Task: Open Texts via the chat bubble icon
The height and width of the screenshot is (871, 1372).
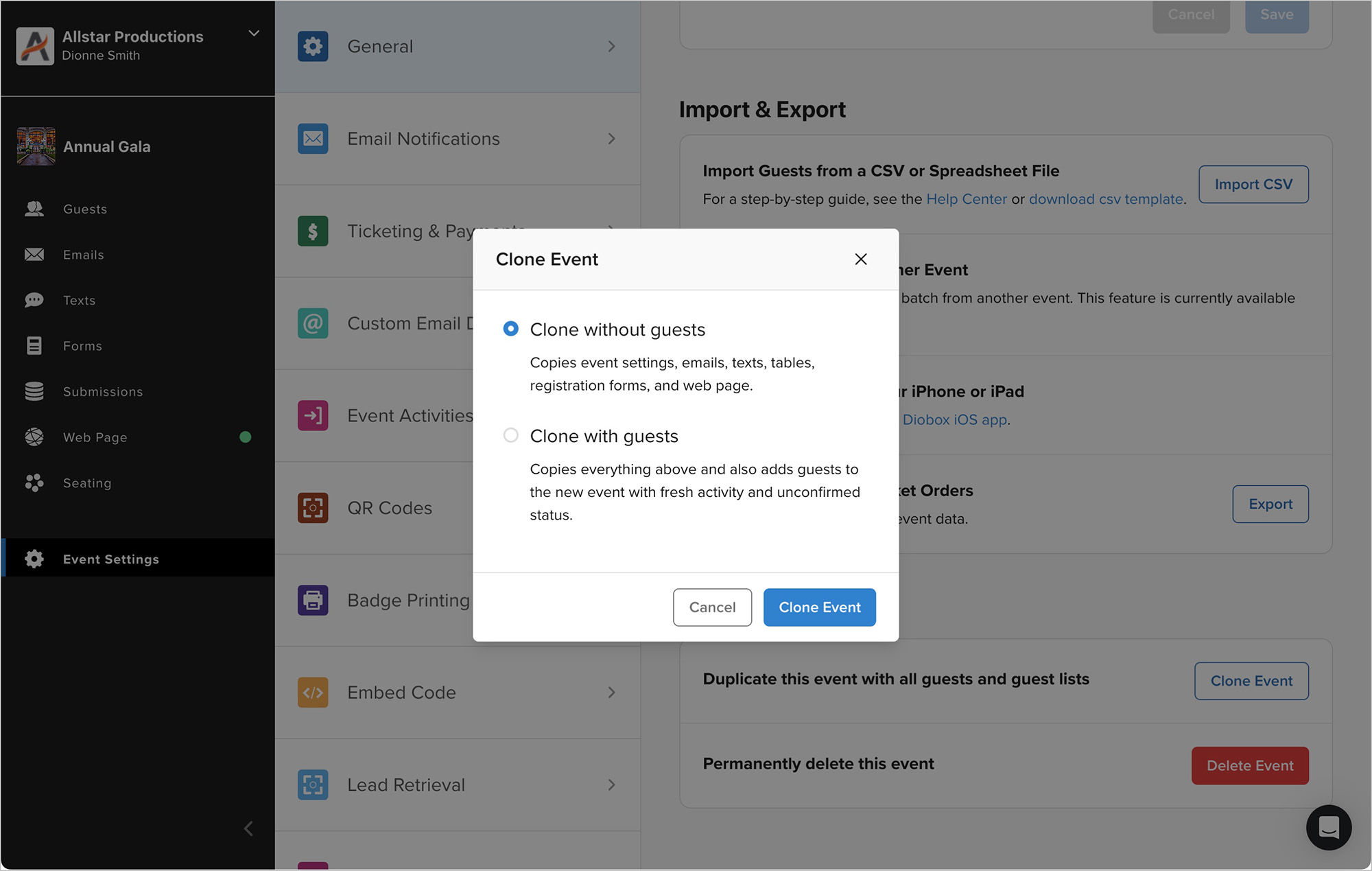Action: (34, 300)
